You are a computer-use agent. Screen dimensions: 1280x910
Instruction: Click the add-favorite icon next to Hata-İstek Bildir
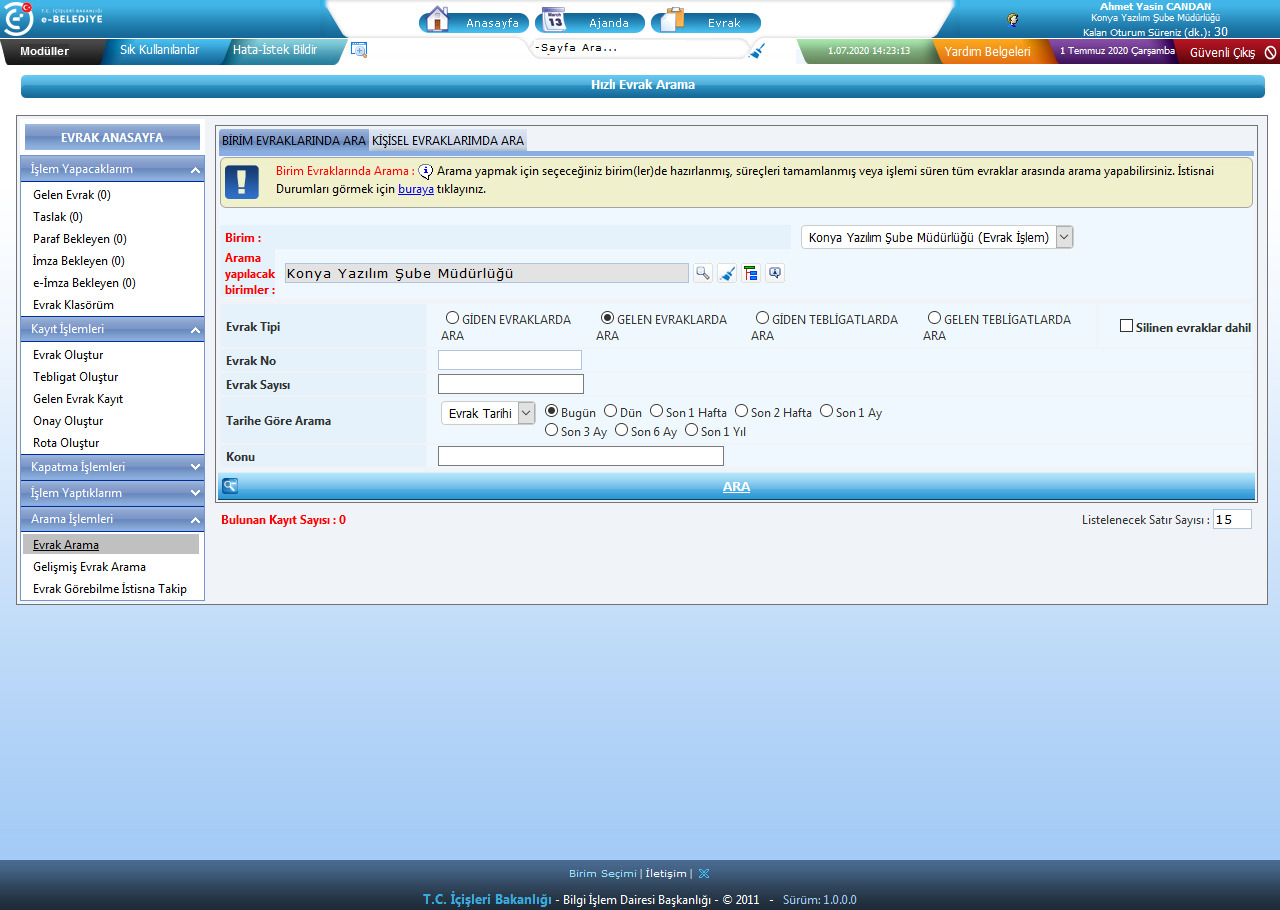point(359,50)
